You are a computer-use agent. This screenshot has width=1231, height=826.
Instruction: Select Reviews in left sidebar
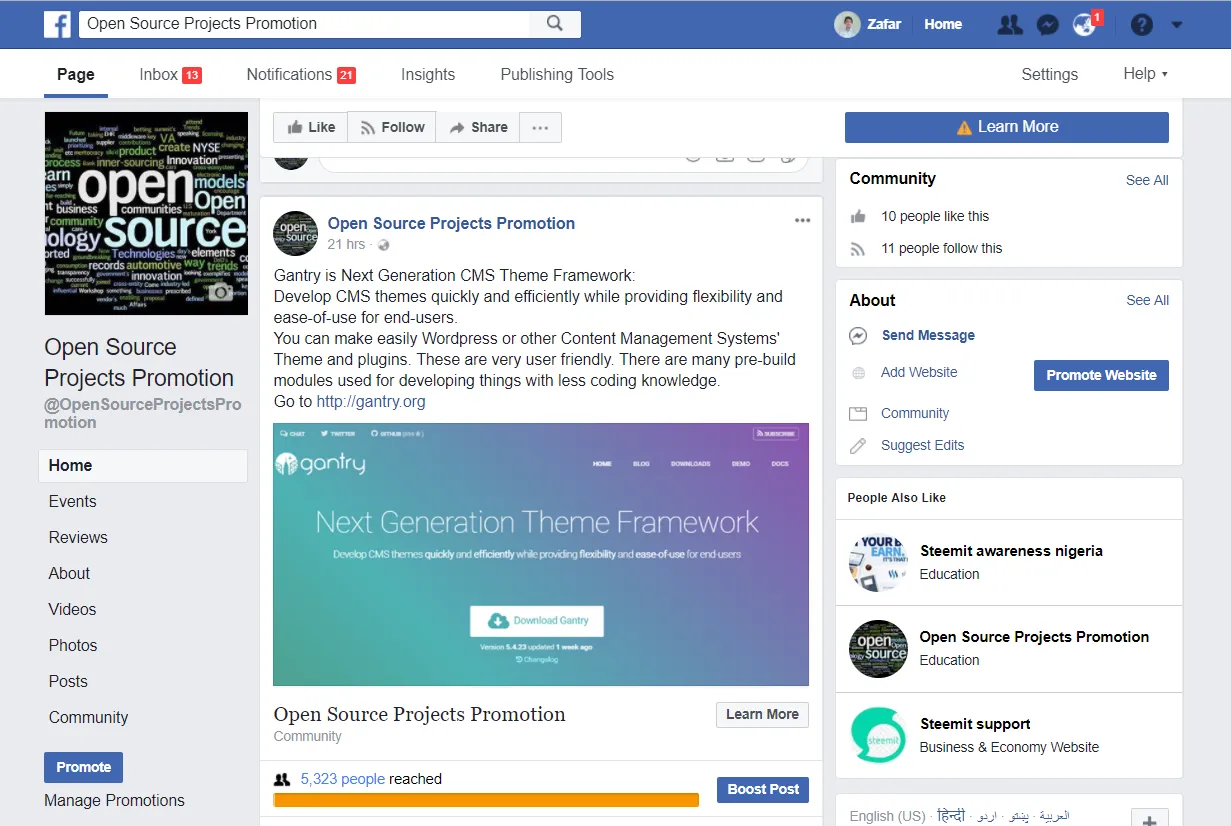pos(78,538)
